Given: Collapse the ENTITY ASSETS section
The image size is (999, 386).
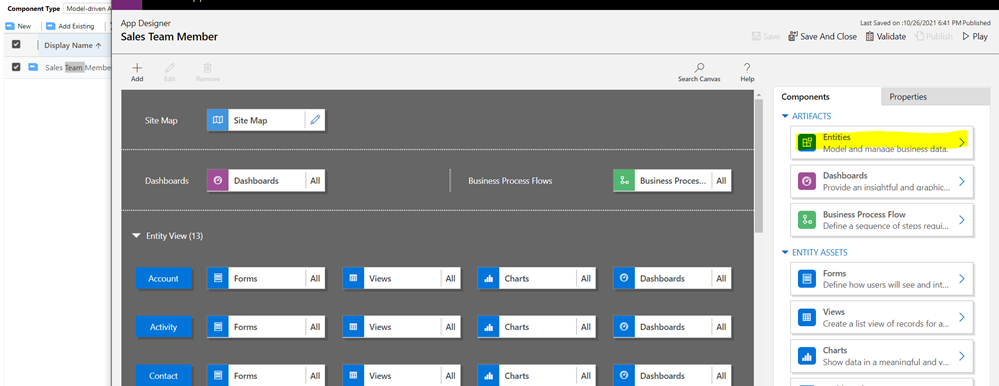Looking at the screenshot, I should coord(785,252).
